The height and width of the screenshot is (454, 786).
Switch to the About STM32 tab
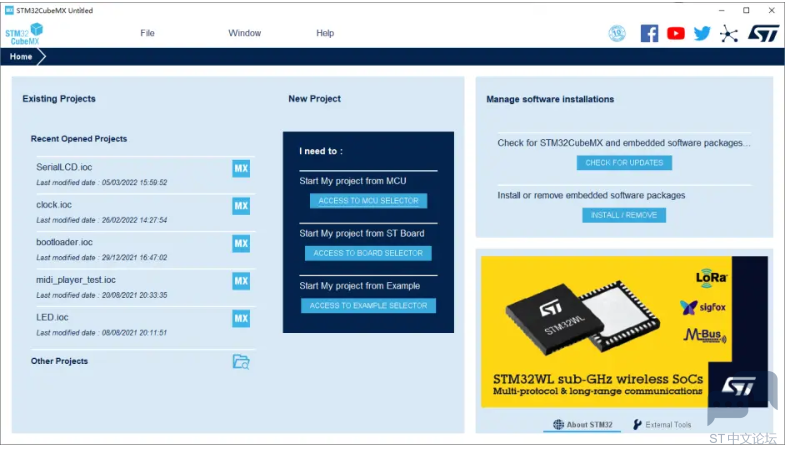pos(582,425)
